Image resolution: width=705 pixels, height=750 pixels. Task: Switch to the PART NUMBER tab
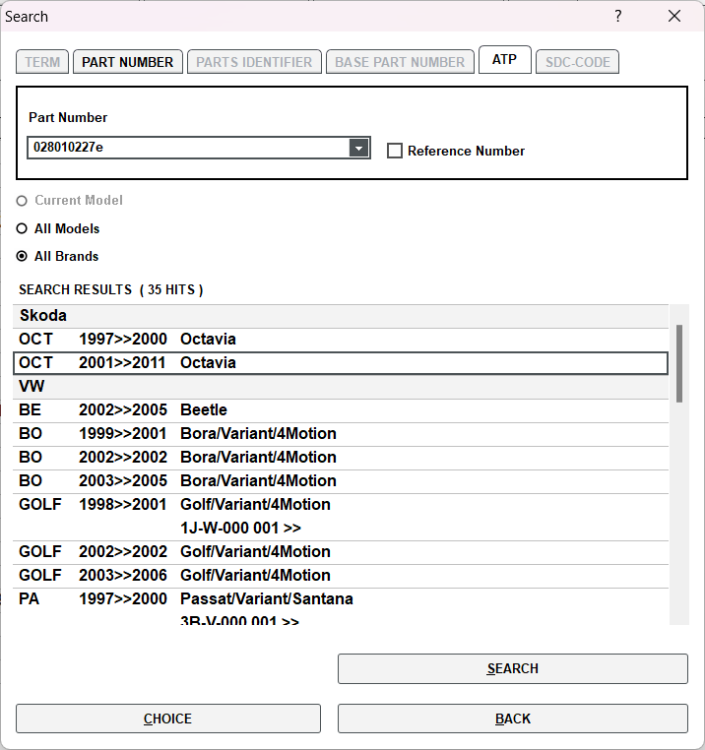pyautogui.click(x=128, y=62)
